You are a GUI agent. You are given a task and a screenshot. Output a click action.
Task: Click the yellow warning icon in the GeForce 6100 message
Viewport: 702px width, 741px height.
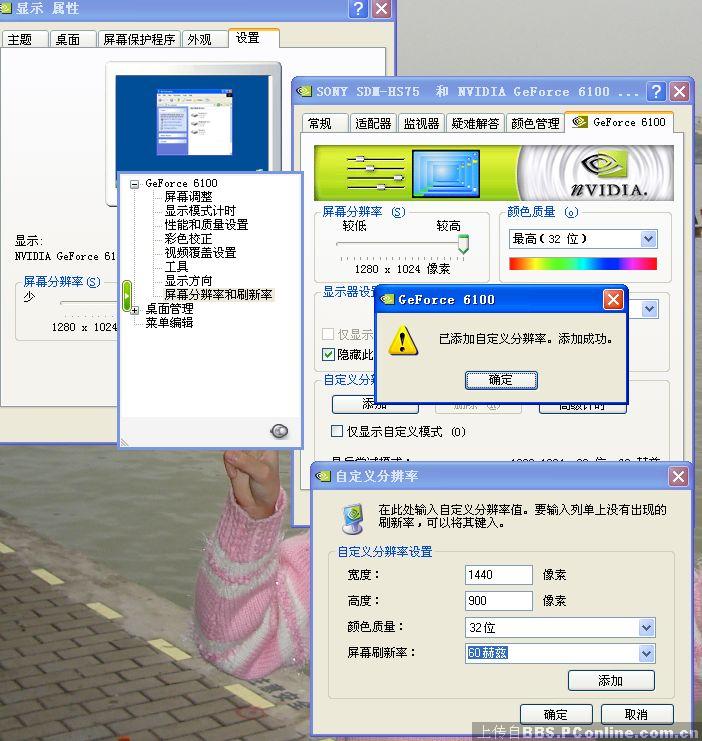403,340
